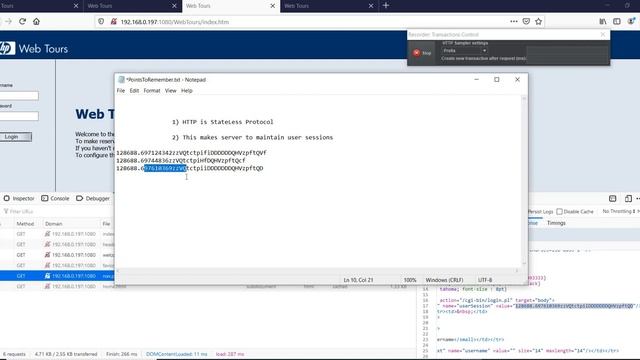
Task: Close the last Web Tours tab
Action: click(371, 6)
